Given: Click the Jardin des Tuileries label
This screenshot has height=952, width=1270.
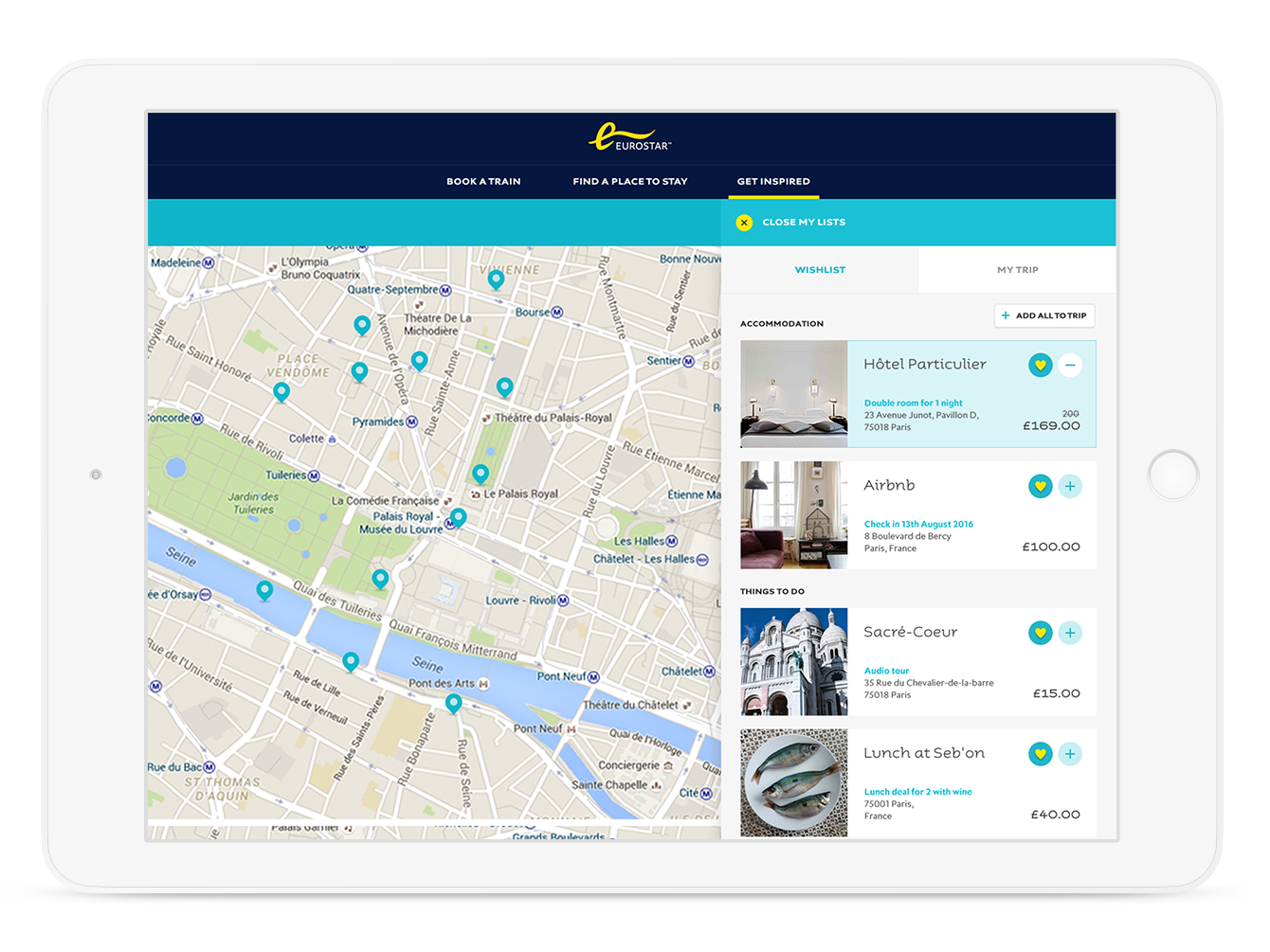Looking at the screenshot, I should pos(253,503).
